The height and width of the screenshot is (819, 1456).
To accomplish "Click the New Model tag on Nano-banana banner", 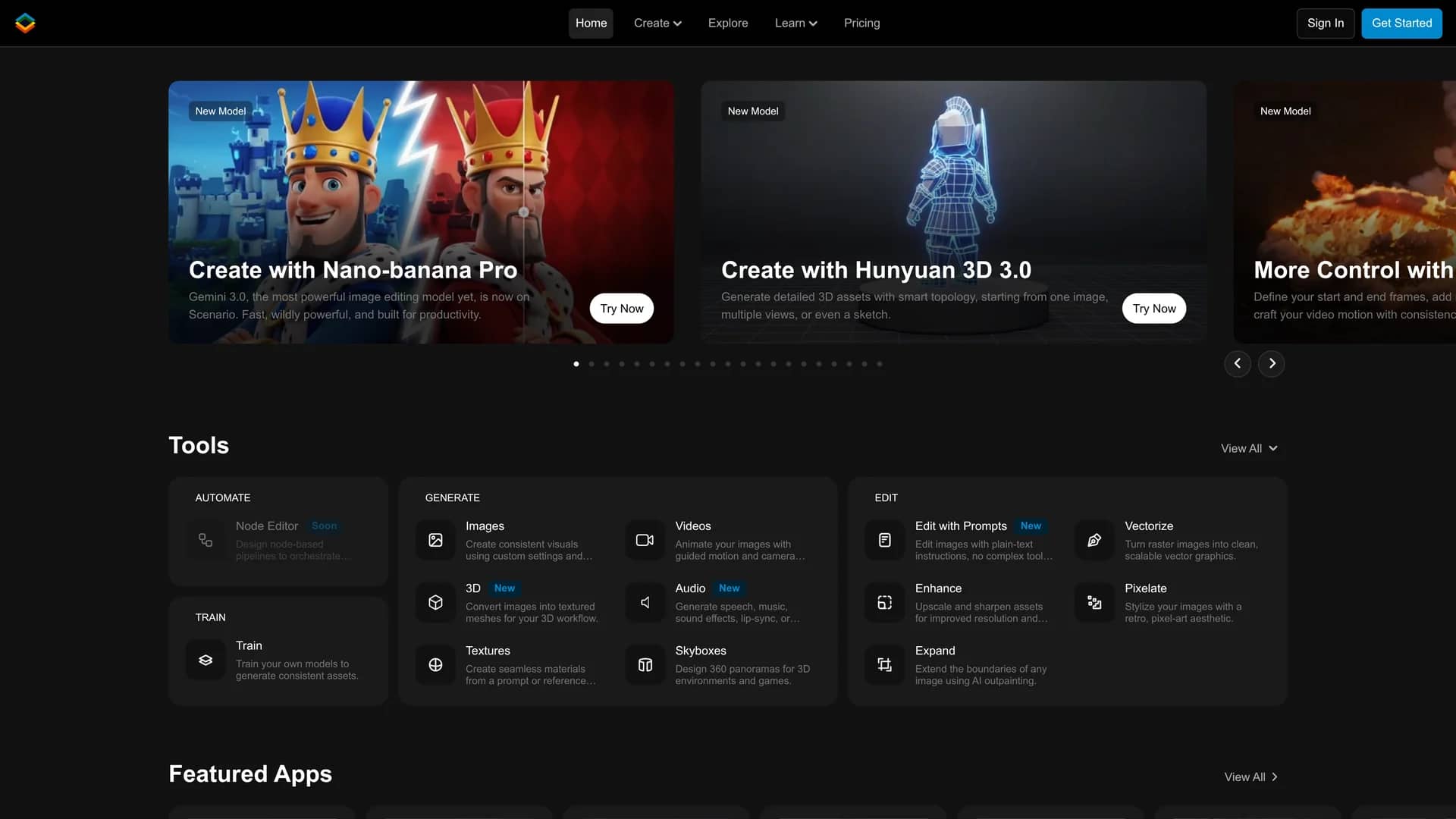I will pos(221,111).
